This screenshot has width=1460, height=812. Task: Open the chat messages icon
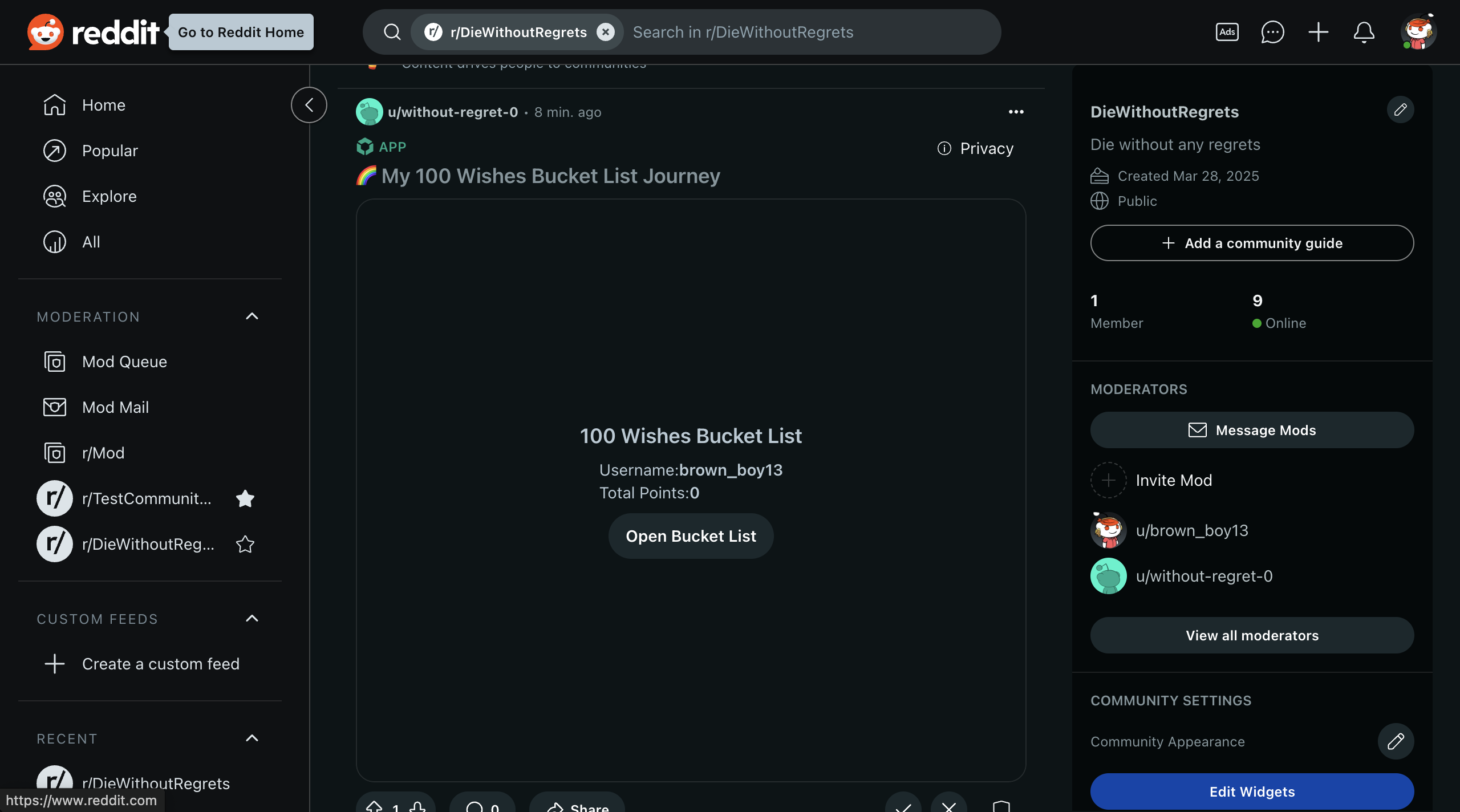1272,32
